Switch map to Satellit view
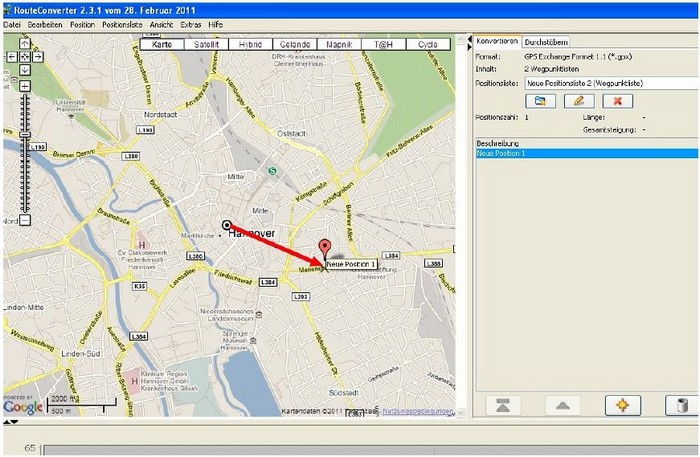The width and height of the screenshot is (700, 457). click(206, 44)
